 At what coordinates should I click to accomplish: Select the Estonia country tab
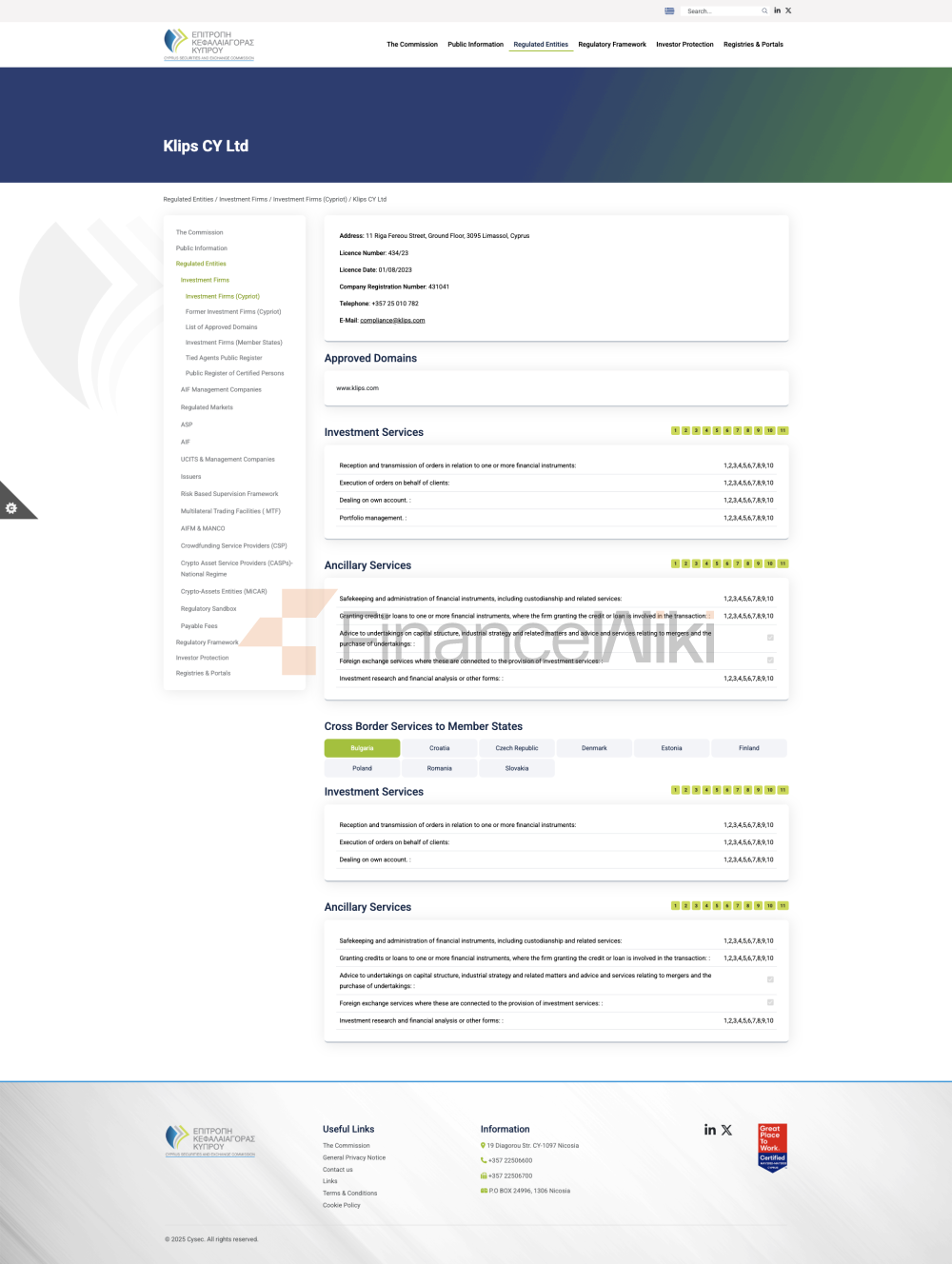[672, 748]
